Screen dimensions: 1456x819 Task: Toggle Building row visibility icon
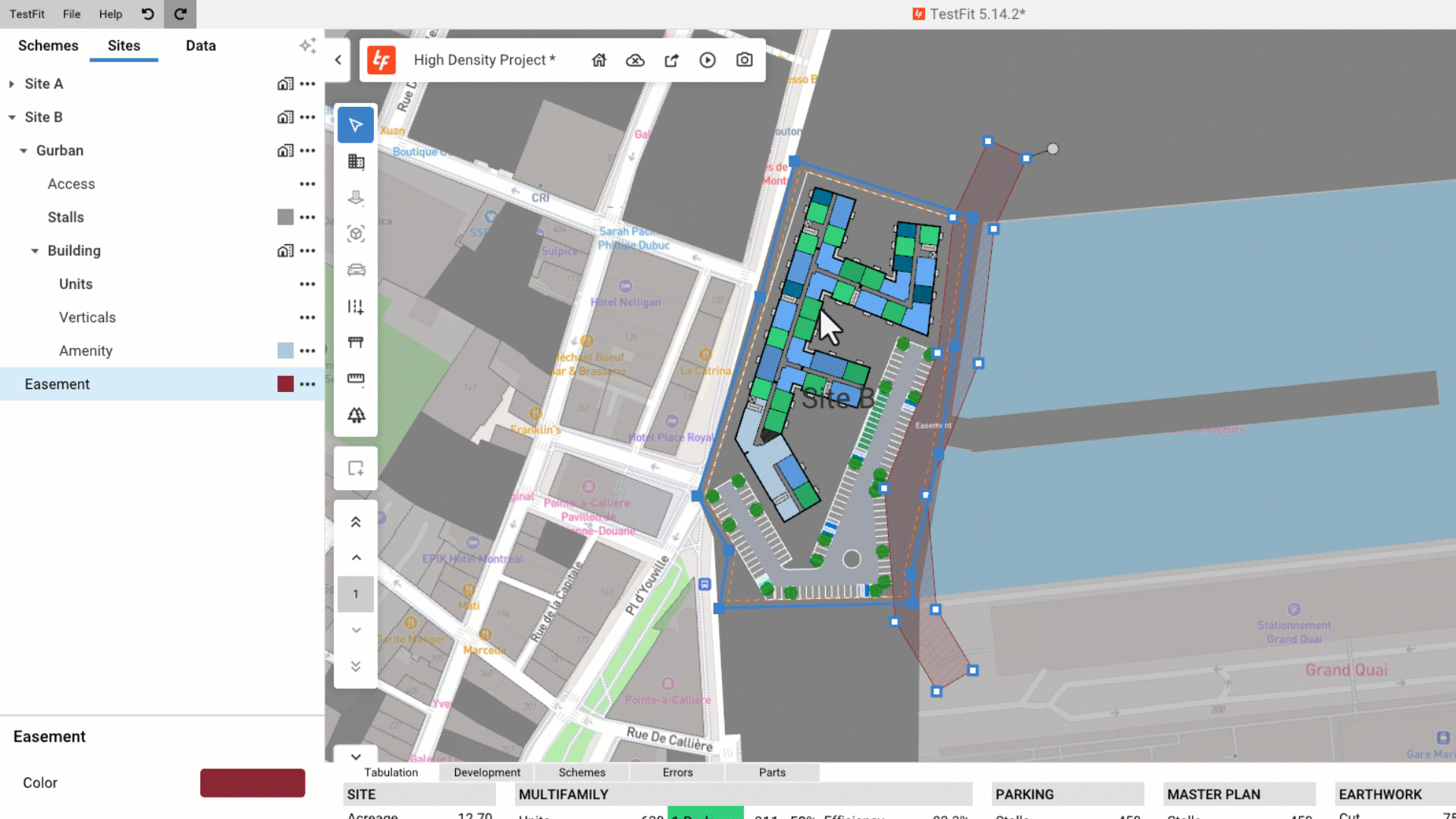tap(285, 250)
